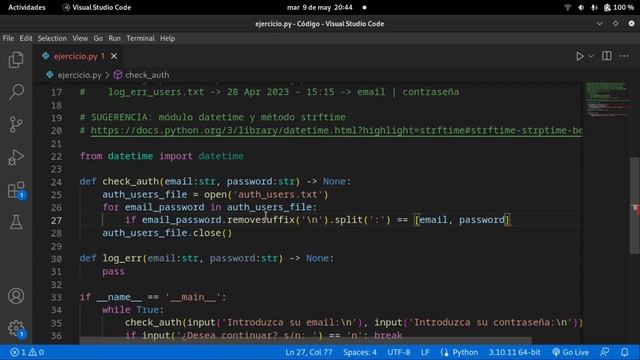The height and width of the screenshot is (360, 640).
Task: Click the vertical editor scrollbar
Action: [x=635, y=205]
